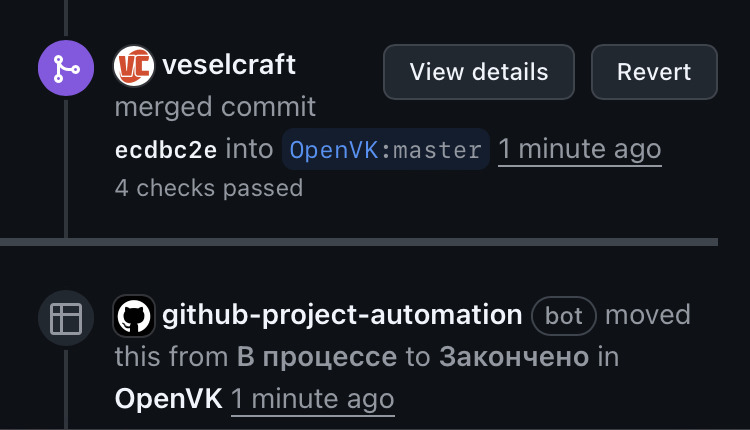Click the 4 checks passed status text
Image resolution: width=750 pixels, height=430 pixels.
209,187
